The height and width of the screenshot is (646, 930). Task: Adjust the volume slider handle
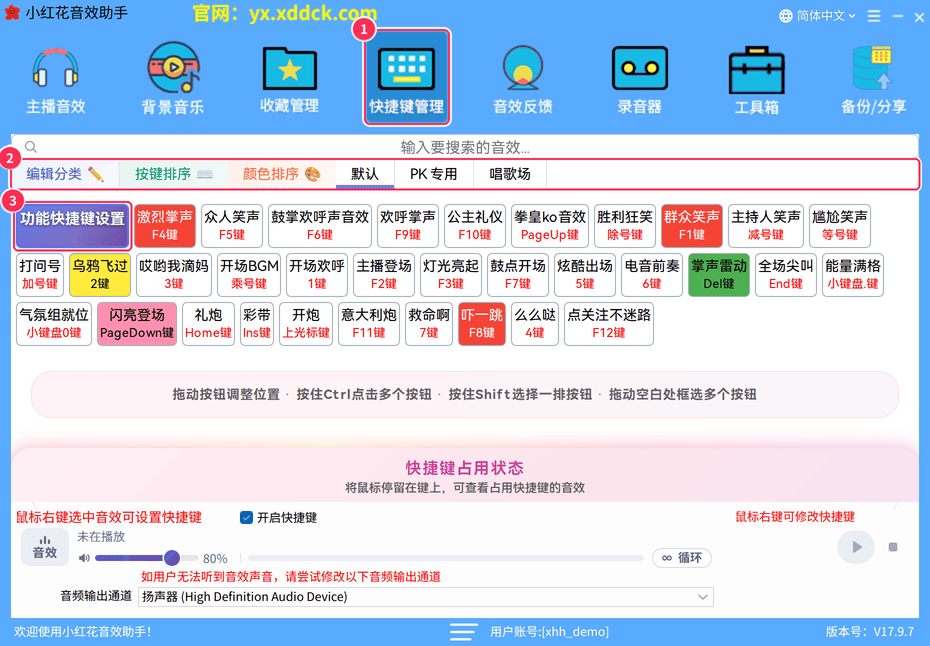pyautogui.click(x=172, y=558)
